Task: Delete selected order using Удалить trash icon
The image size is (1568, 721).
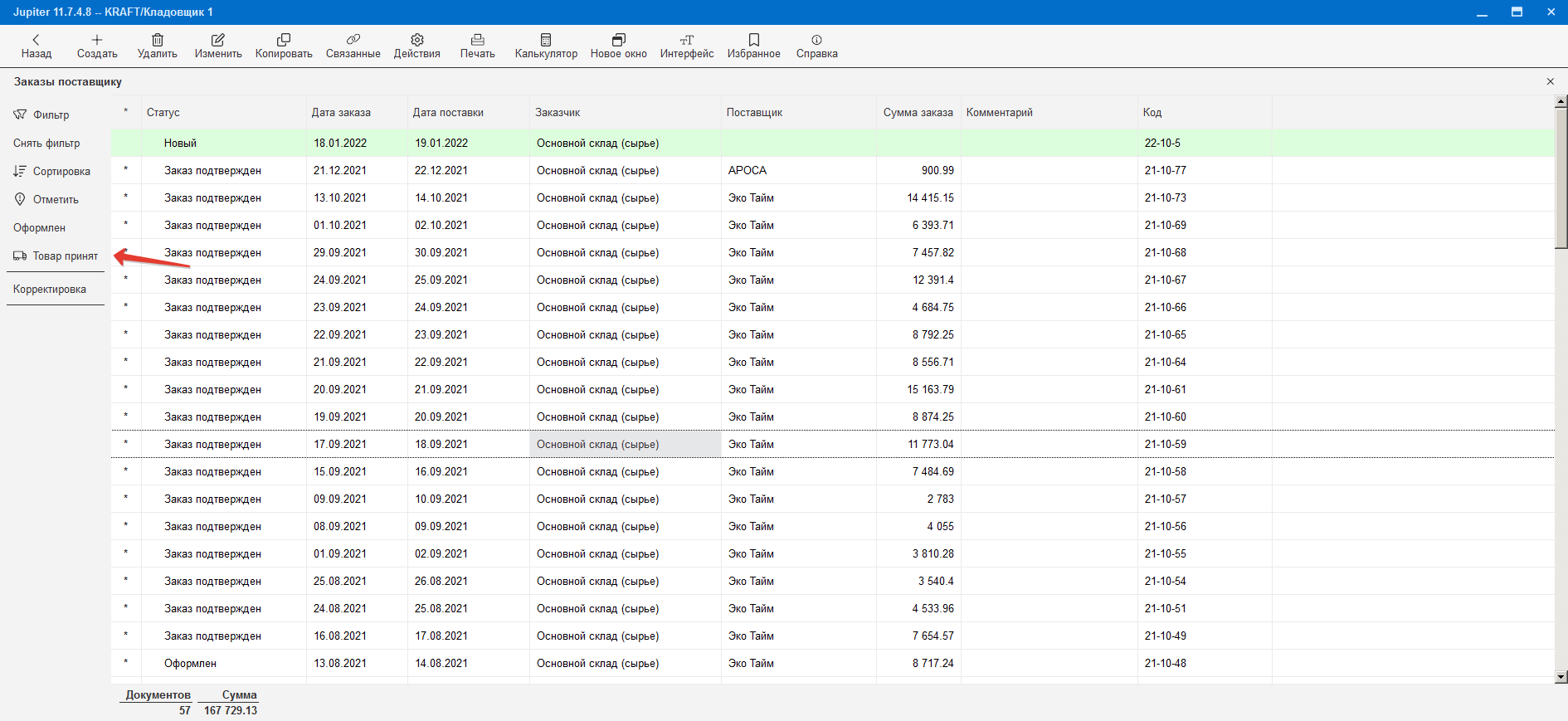Action: coord(158,40)
